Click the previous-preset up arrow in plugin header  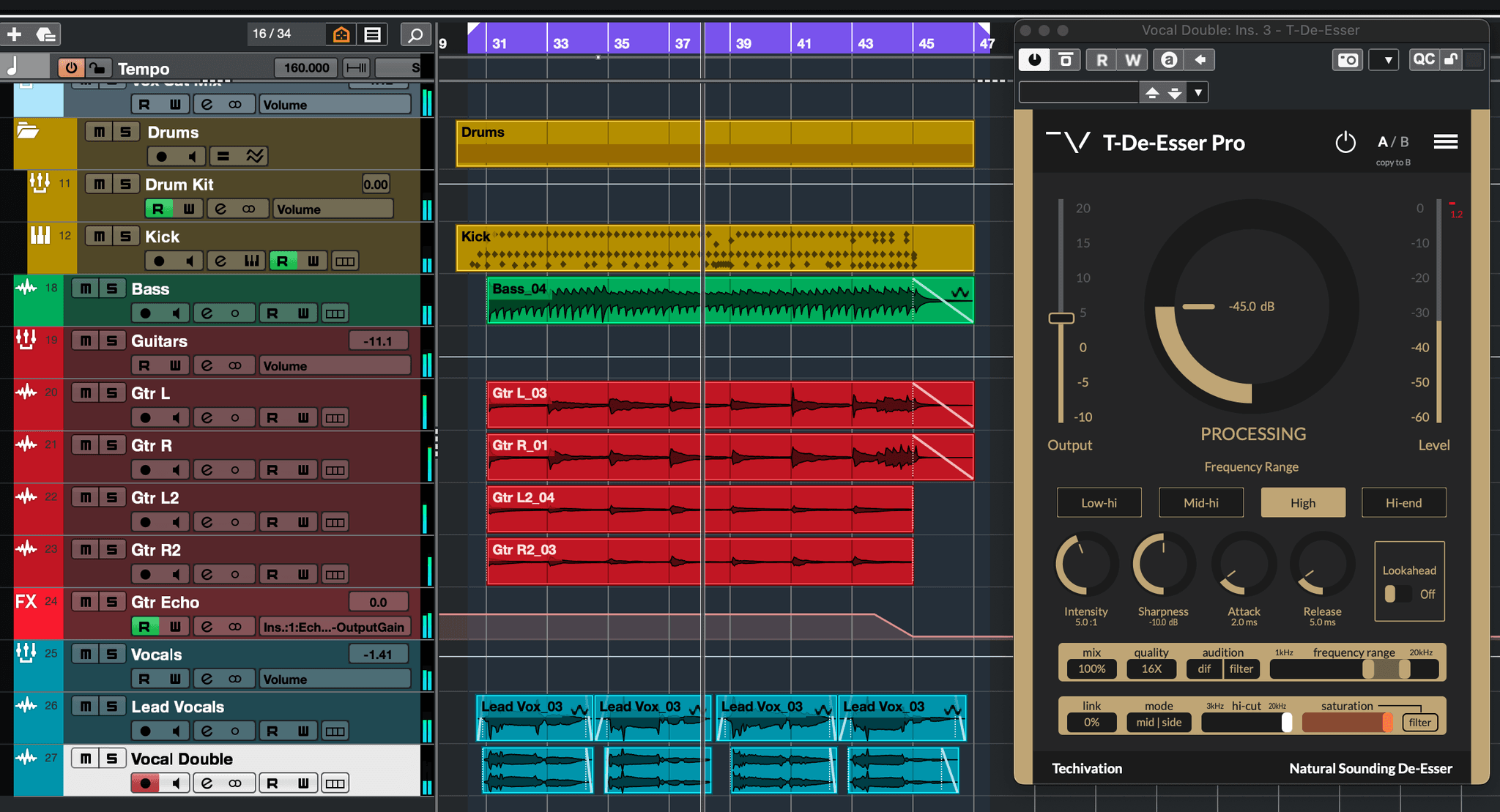[1152, 92]
